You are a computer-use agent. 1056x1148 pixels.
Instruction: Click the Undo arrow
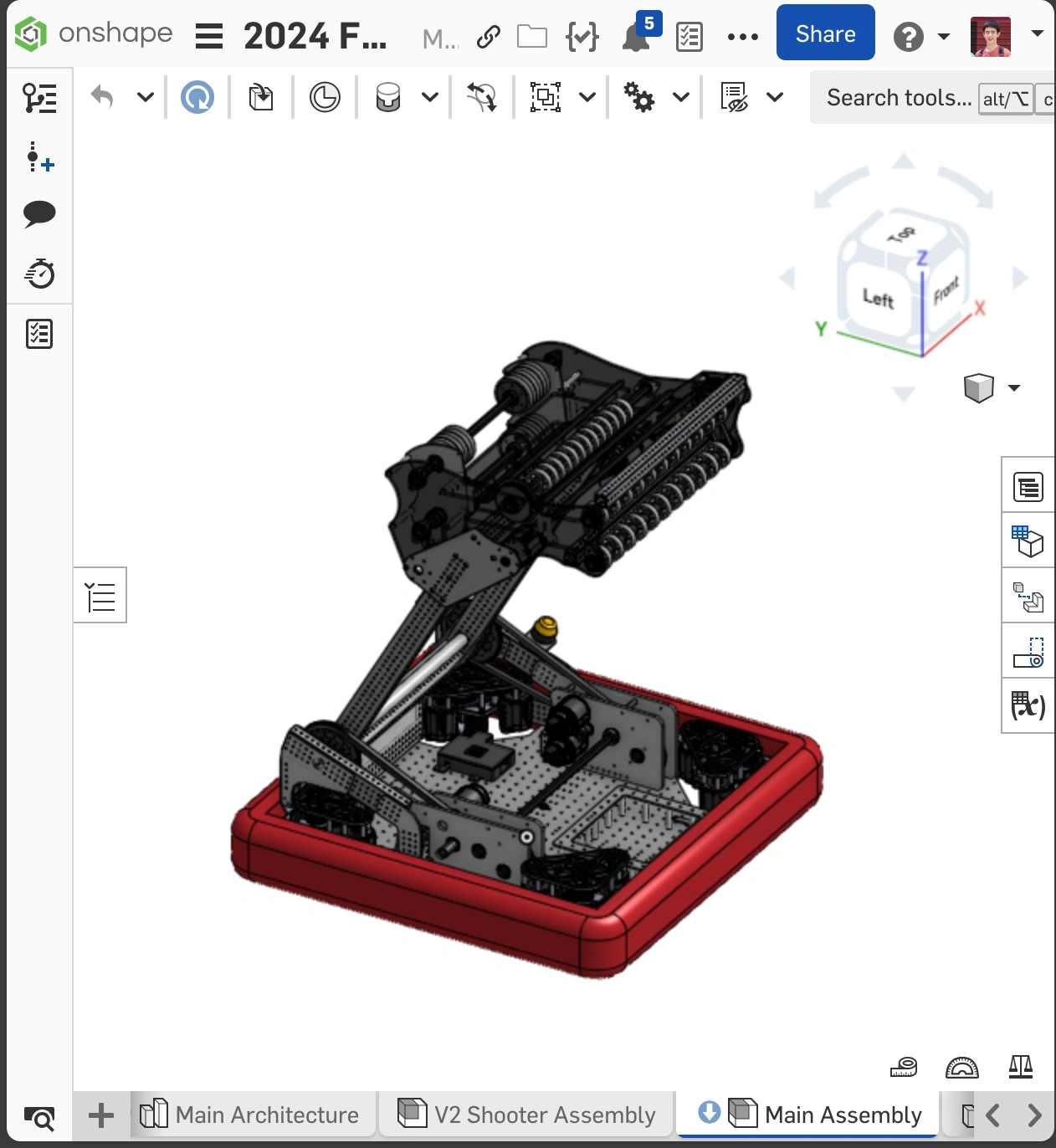click(x=102, y=97)
